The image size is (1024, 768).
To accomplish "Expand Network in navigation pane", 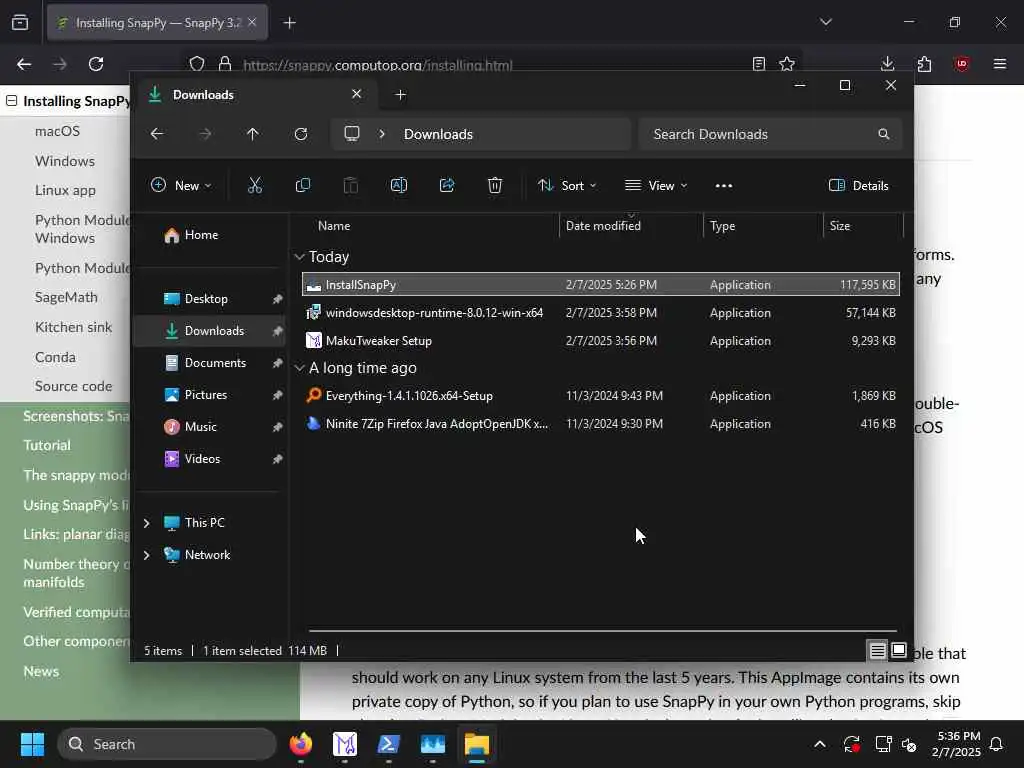I will coord(146,554).
